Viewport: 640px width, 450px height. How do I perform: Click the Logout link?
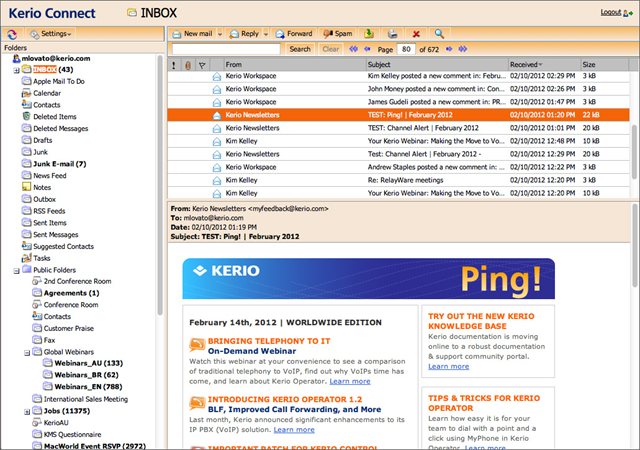pos(611,12)
